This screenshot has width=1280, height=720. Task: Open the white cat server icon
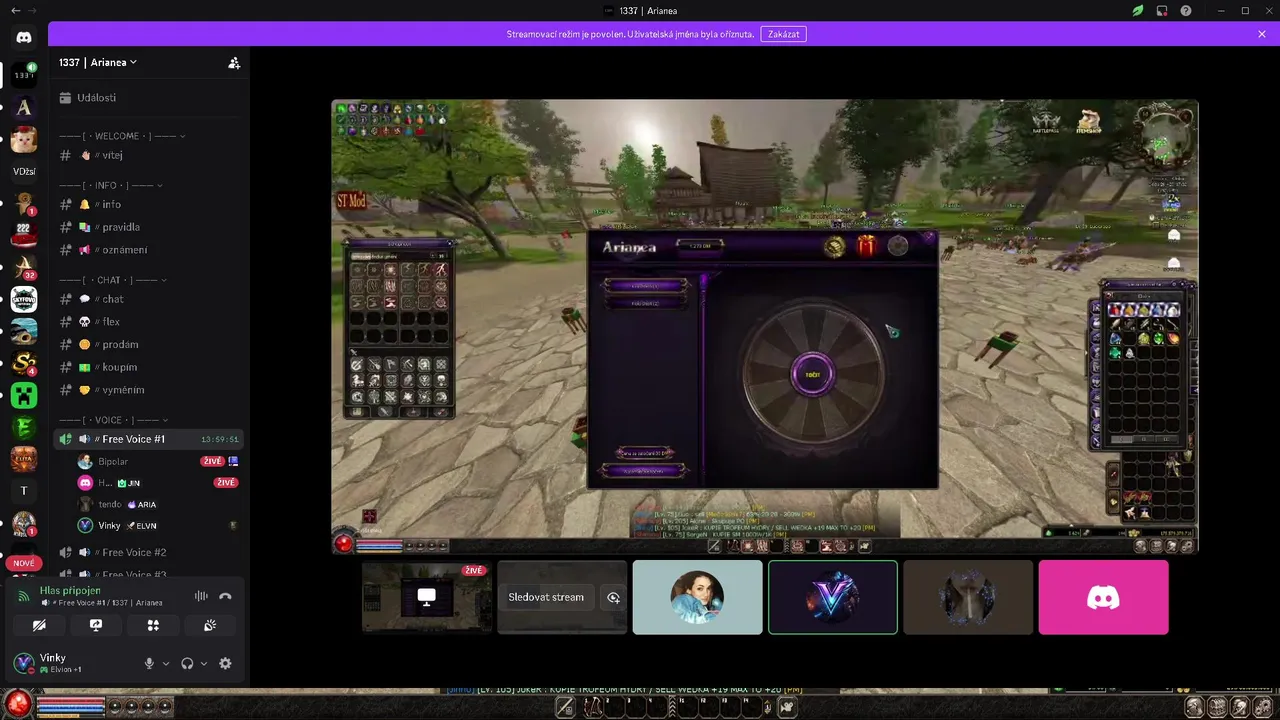click(x=24, y=139)
